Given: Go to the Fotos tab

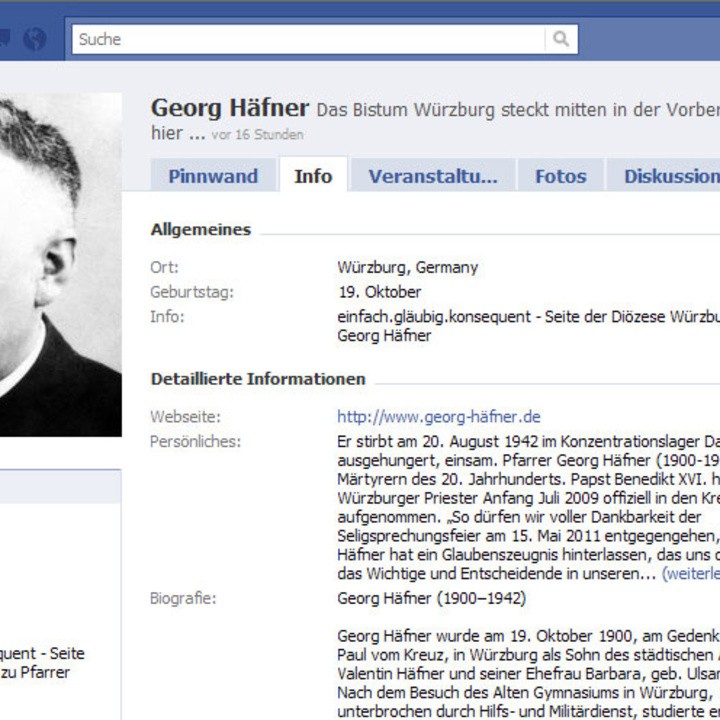Looking at the screenshot, I should 561,176.
